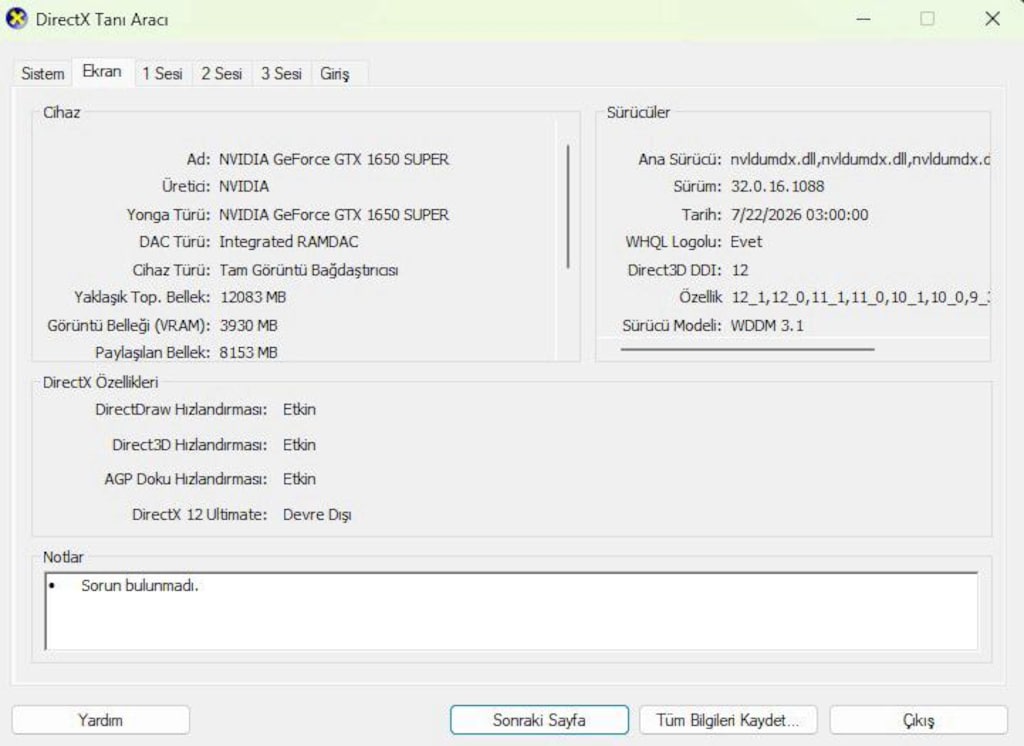Viewport: 1024px width, 746px height.
Task: Click the DirectDraw Hızlandırması Etkin value
Action: (299, 410)
